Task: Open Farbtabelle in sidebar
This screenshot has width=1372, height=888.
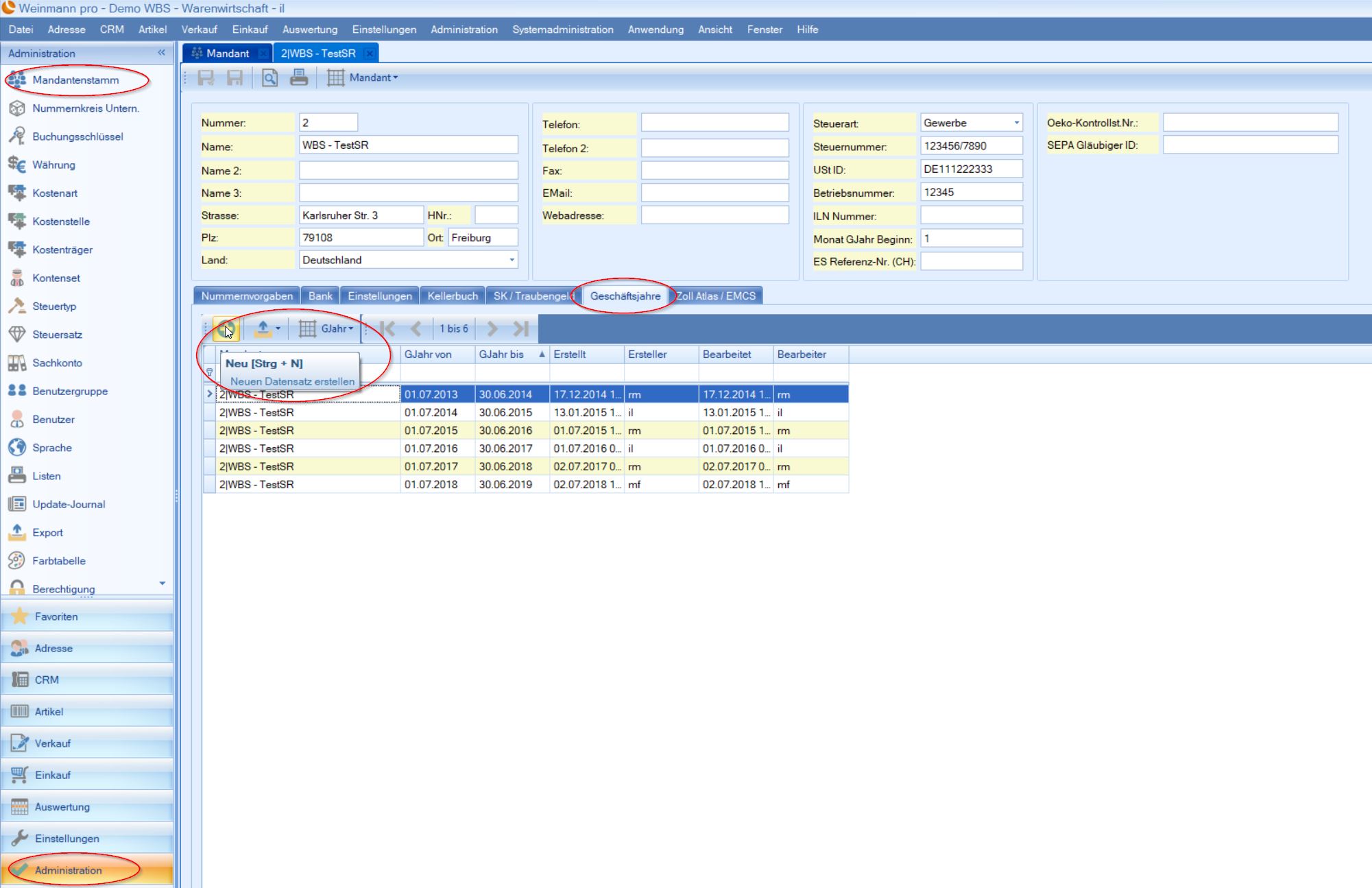Action: (x=59, y=561)
